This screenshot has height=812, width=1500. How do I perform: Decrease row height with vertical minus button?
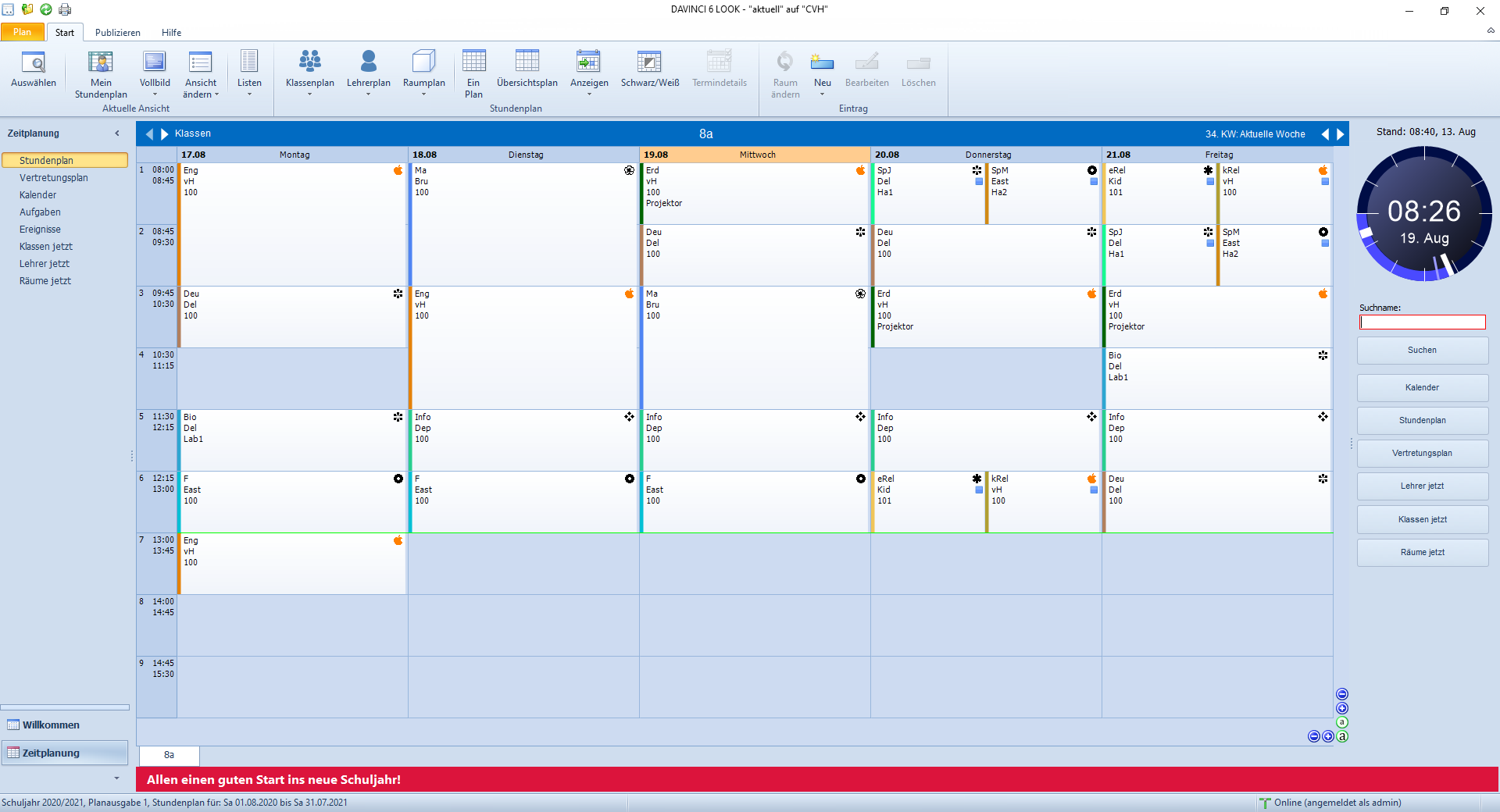[1342, 694]
